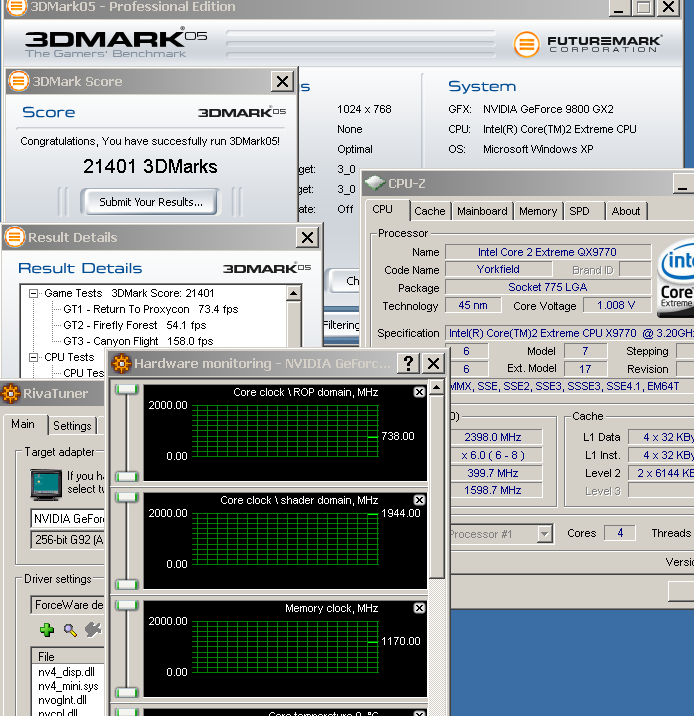Close the Core clock shader domain graph
Viewport: 694px width, 716px height.
[419, 500]
